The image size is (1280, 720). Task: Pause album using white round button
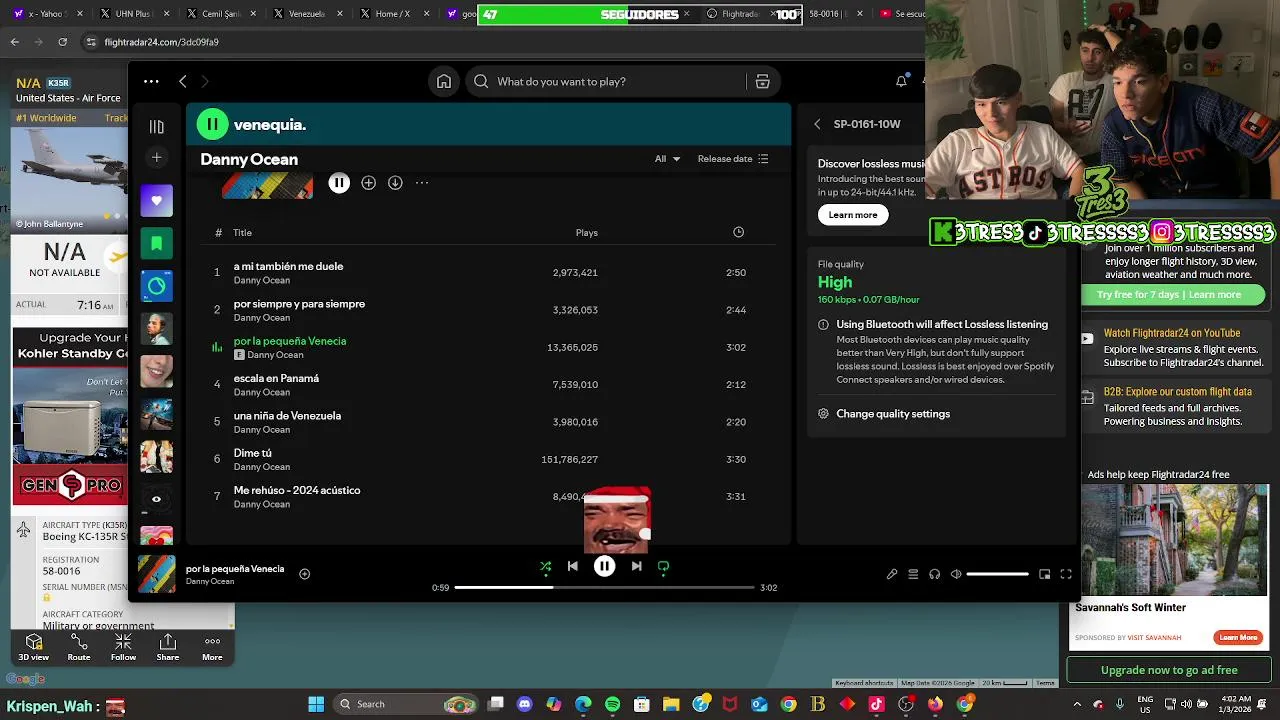point(339,183)
